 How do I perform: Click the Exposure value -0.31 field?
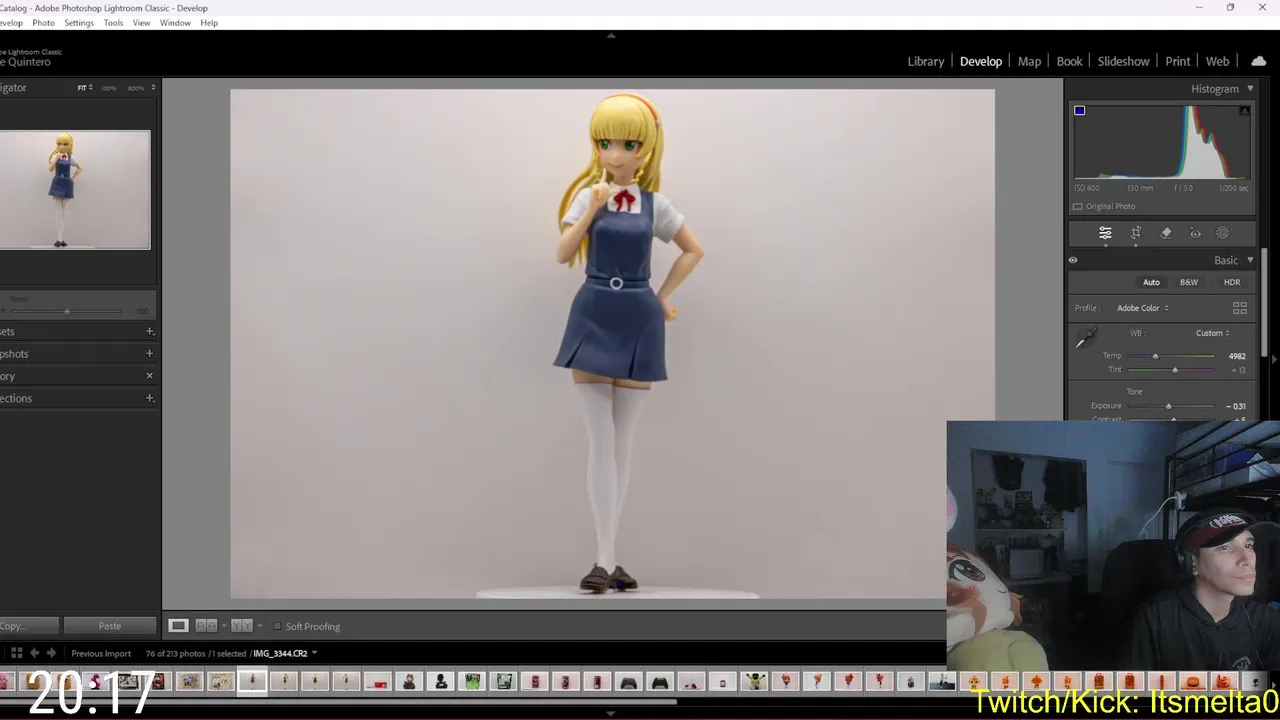coord(1236,406)
